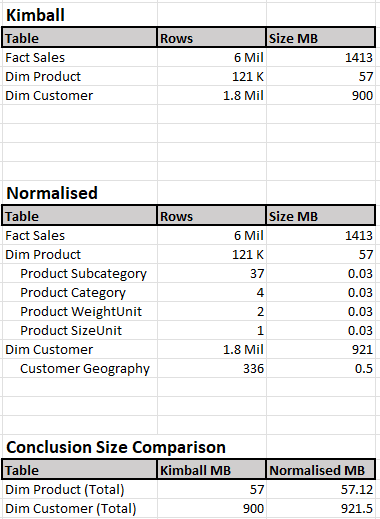Select the Normalised heading cell
Image resolution: width=380 pixels, height=519 pixels.
(x=80, y=193)
